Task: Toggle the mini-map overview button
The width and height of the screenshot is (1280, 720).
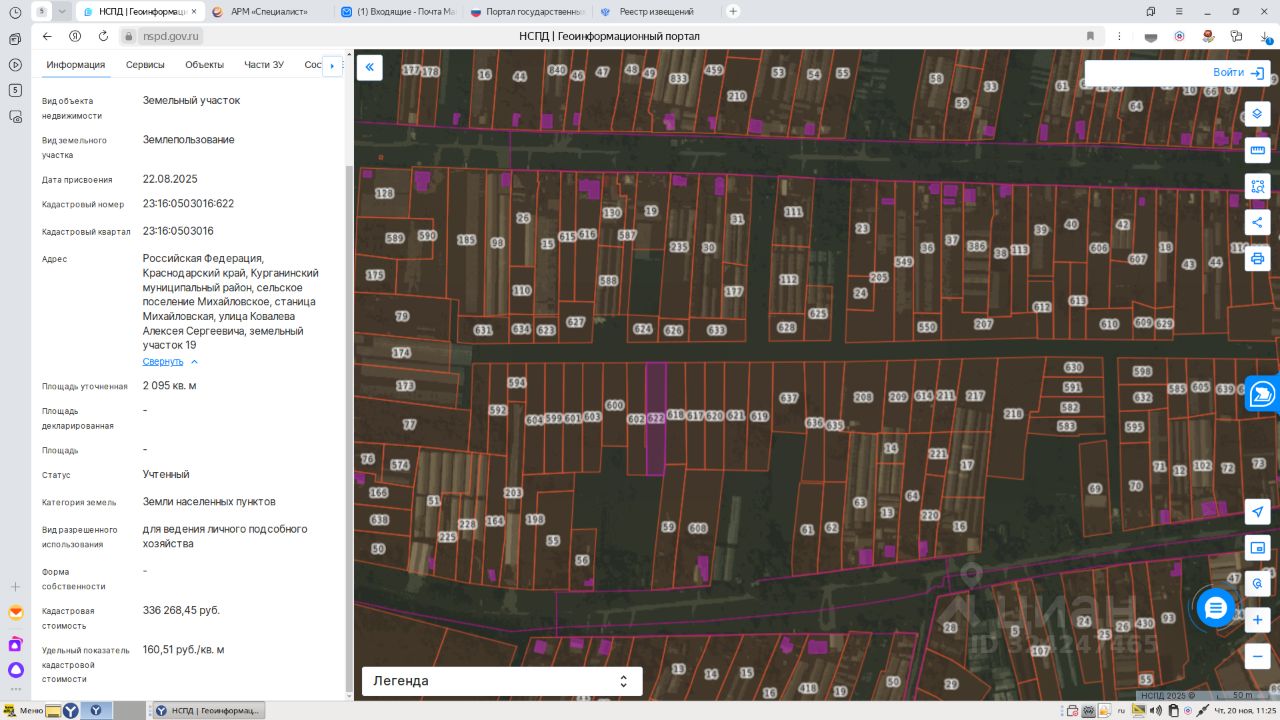Action: [1257, 548]
